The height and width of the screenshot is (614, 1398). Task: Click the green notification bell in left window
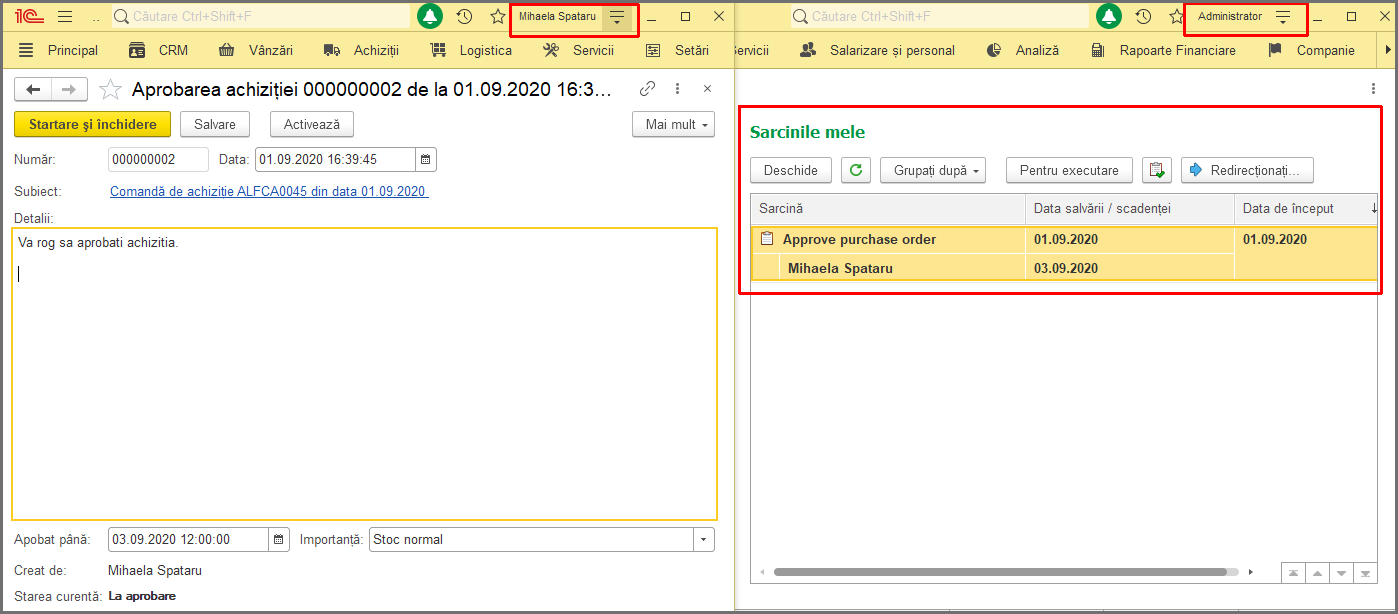430,17
